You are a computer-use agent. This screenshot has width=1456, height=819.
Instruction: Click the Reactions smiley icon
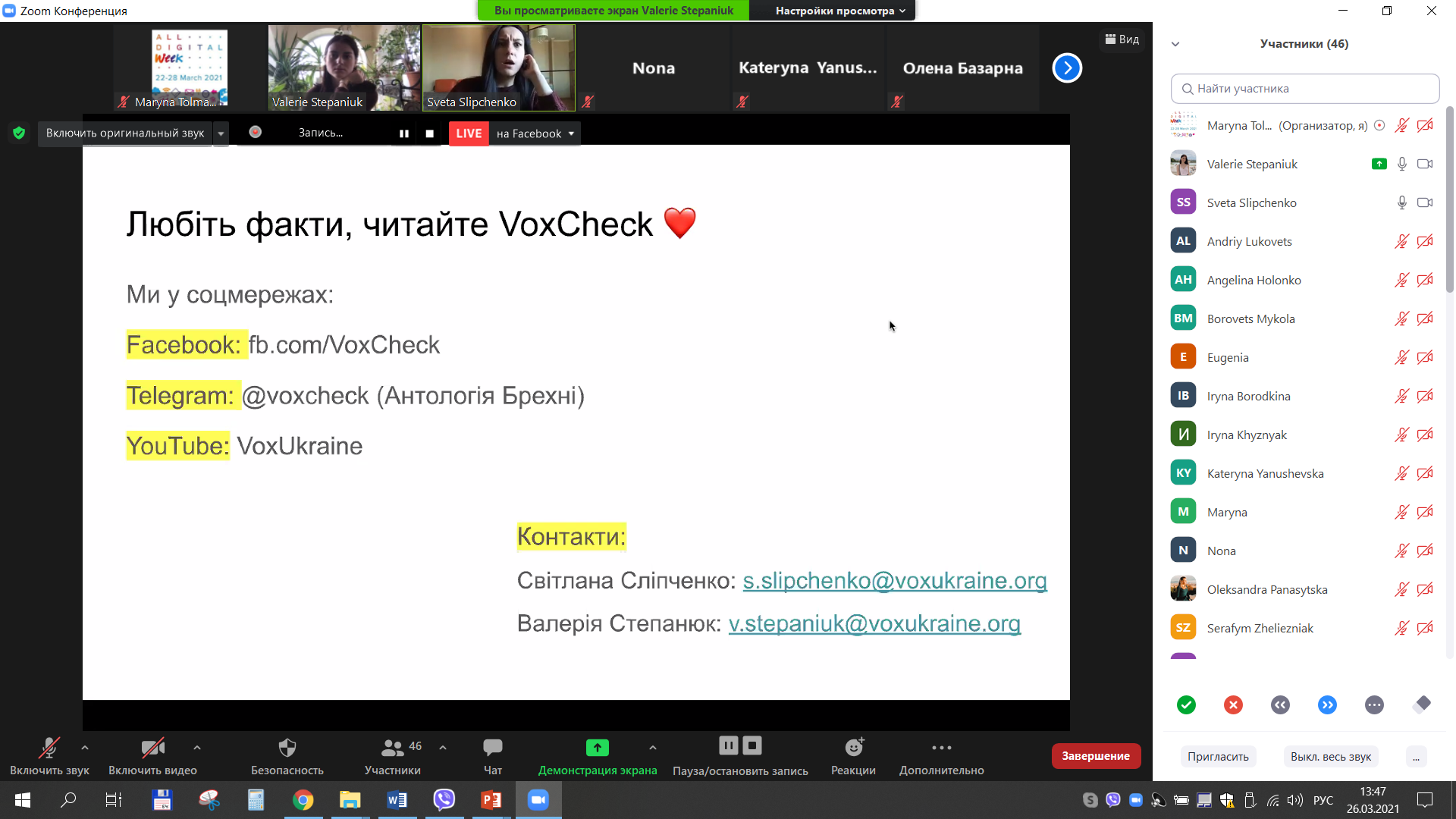coord(854,748)
